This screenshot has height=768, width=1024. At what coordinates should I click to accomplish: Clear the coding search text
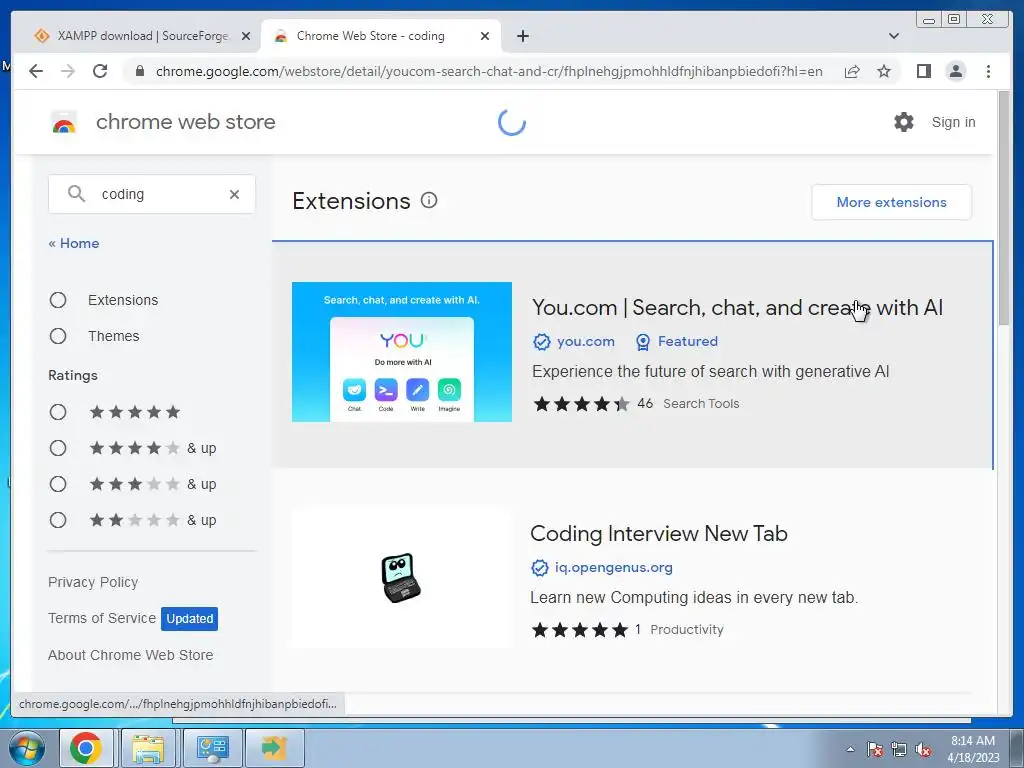[x=234, y=194]
